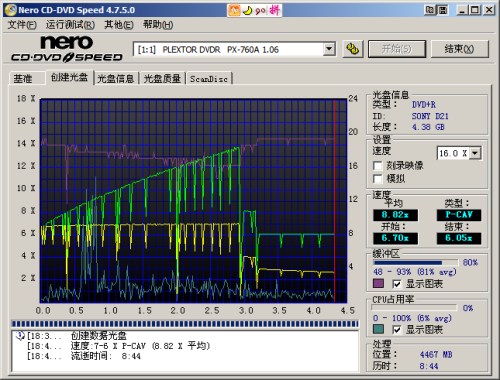Screen dimensions: 500x380
Task: Open the 其他(E) menu
Action: (119, 25)
